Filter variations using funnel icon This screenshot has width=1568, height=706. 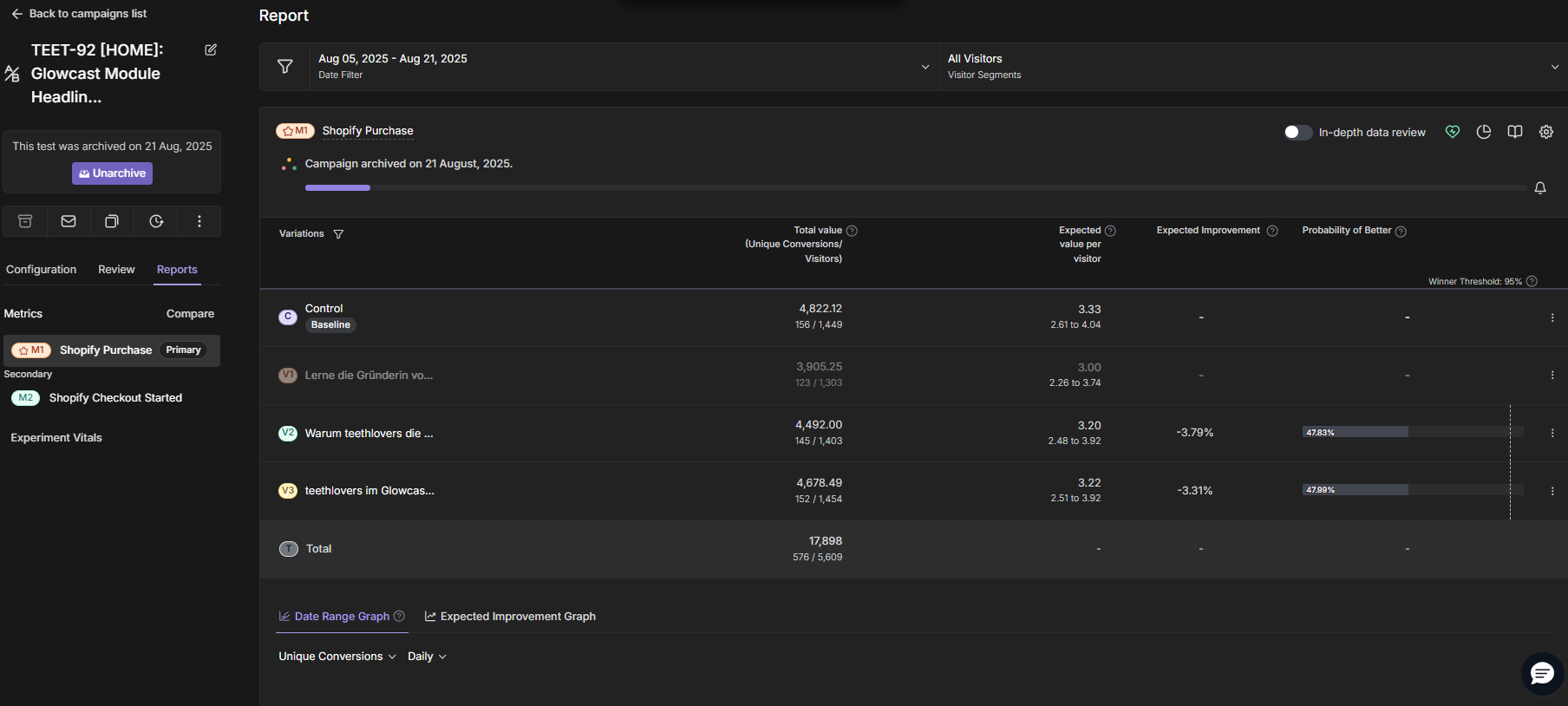pyautogui.click(x=338, y=234)
